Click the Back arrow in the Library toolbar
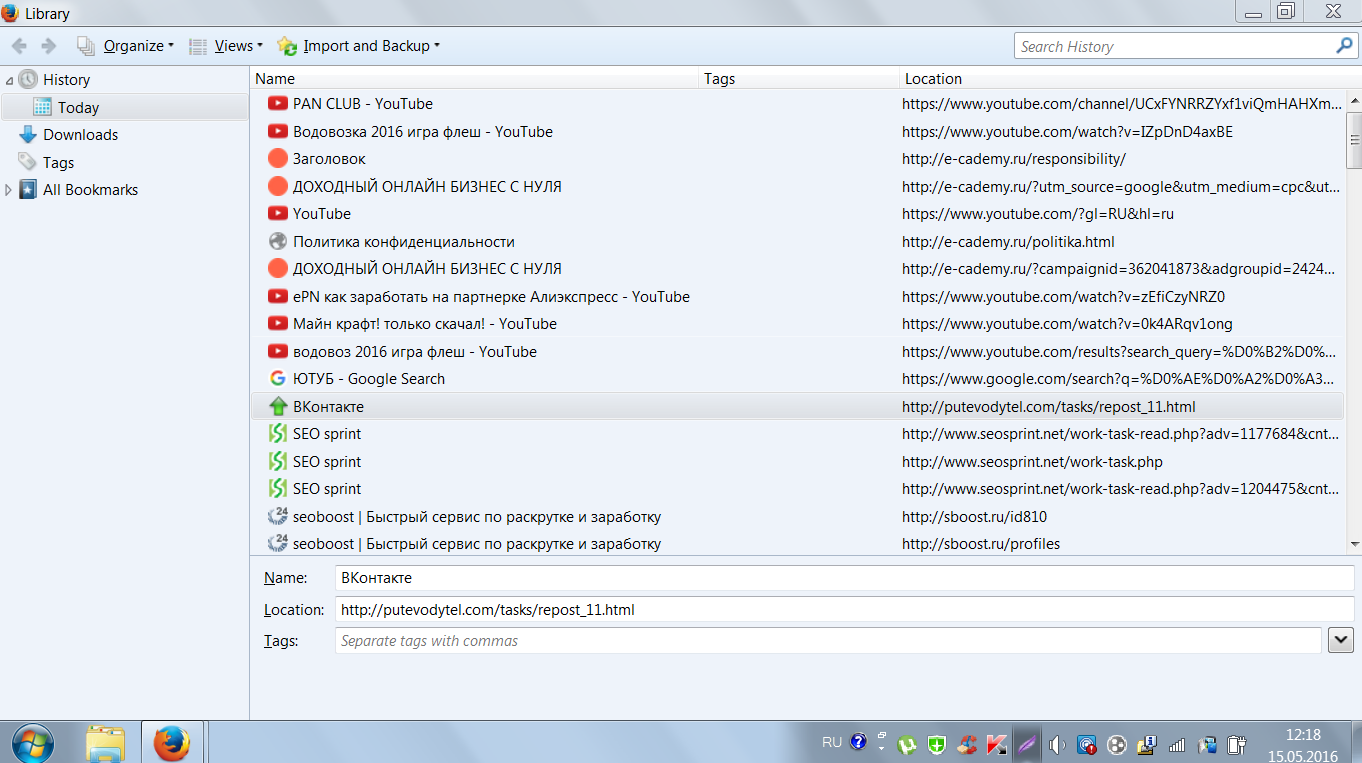This screenshot has height=763, width=1362. (x=19, y=46)
